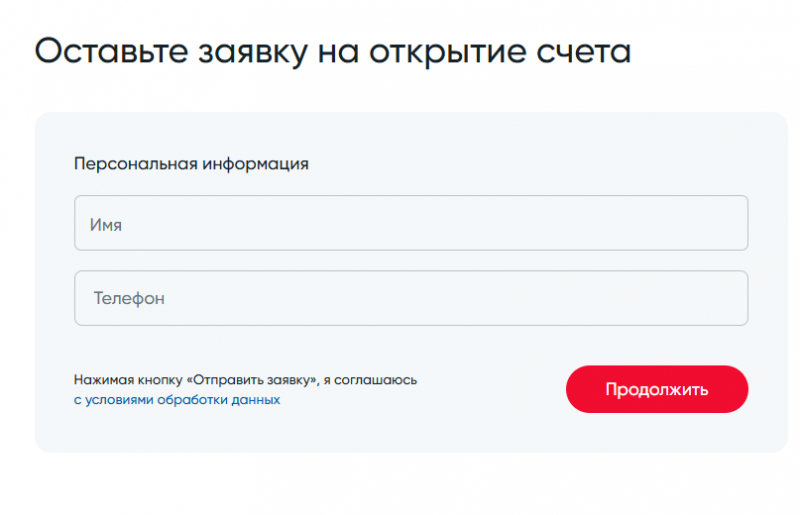Select the phone number entry box
The height and width of the screenshot is (515, 800).
[411, 298]
